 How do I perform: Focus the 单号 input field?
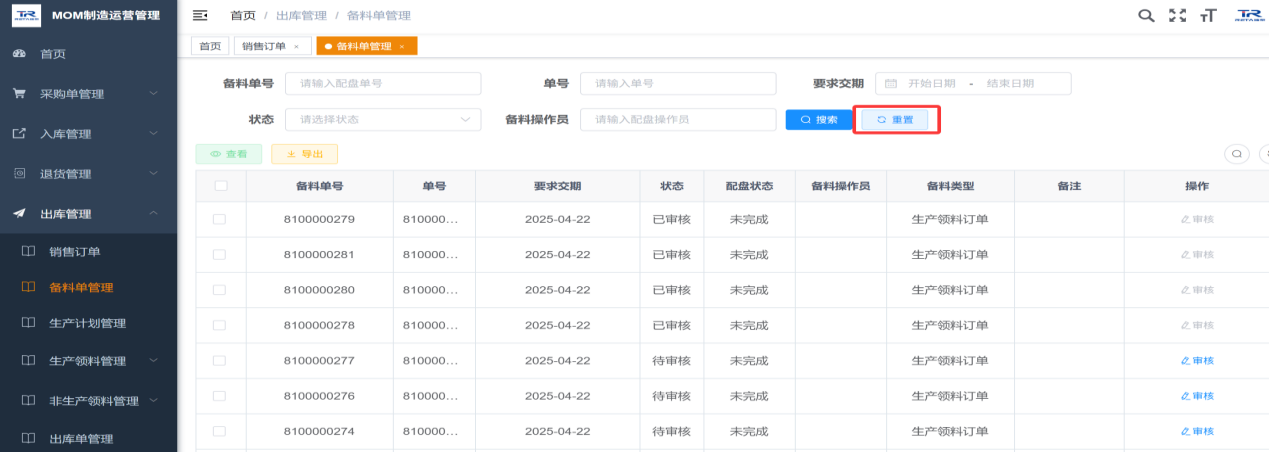(678, 83)
